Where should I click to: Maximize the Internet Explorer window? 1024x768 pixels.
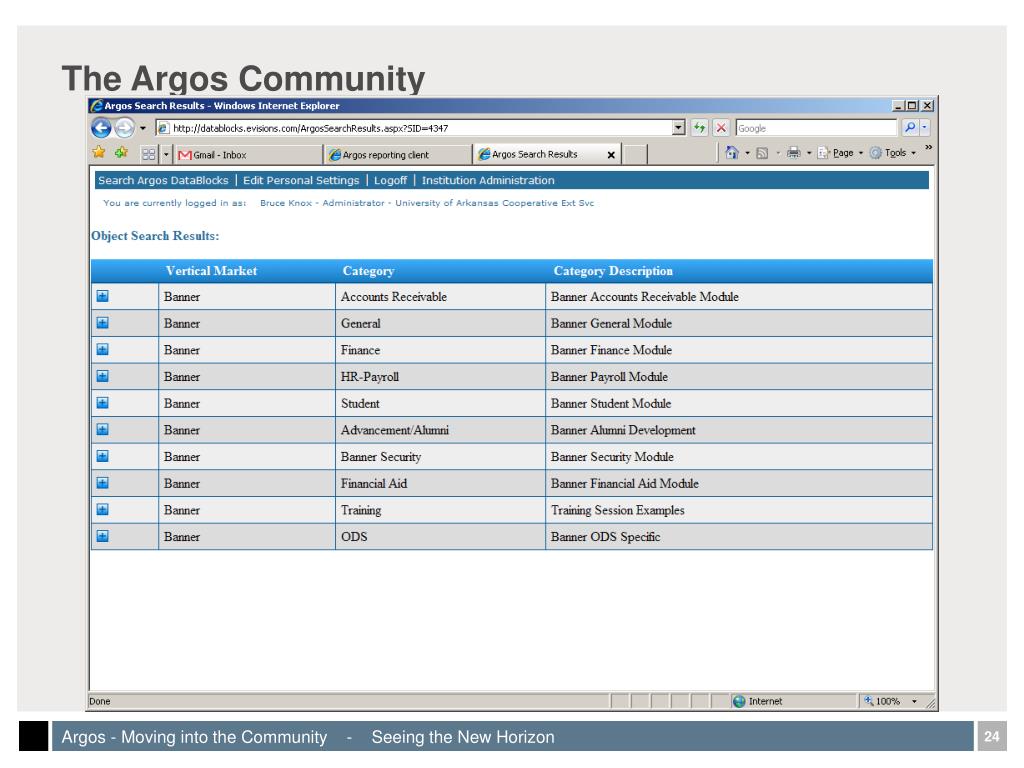click(x=912, y=105)
